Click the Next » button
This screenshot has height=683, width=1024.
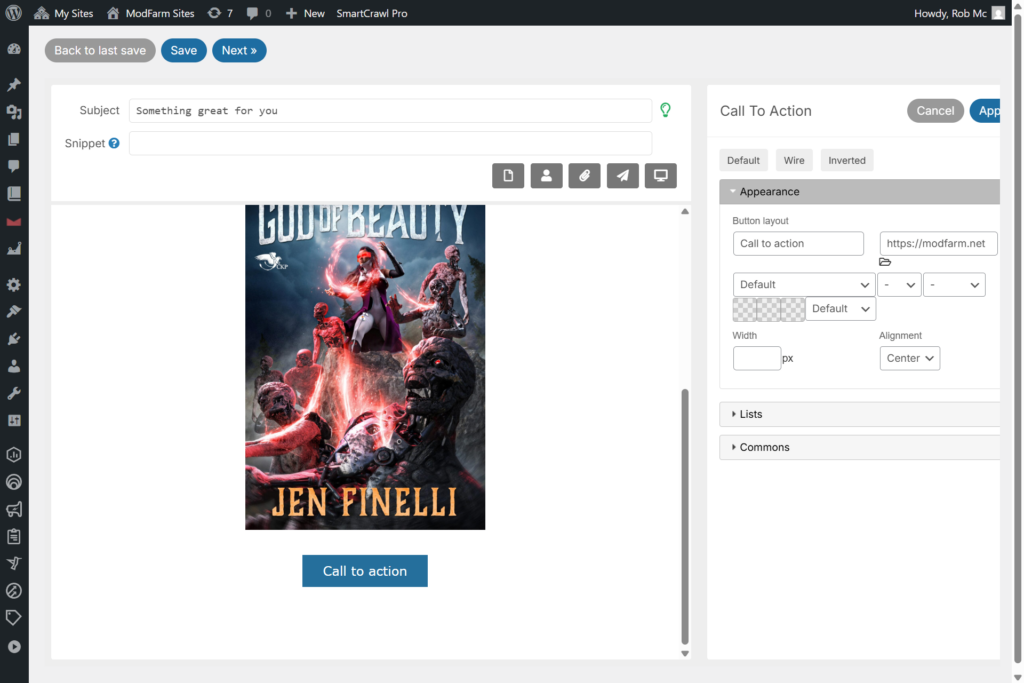[239, 51]
